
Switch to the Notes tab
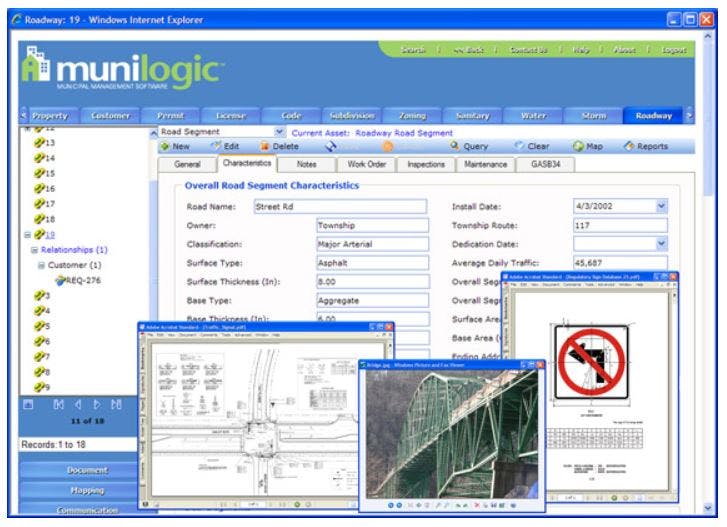[x=306, y=165]
